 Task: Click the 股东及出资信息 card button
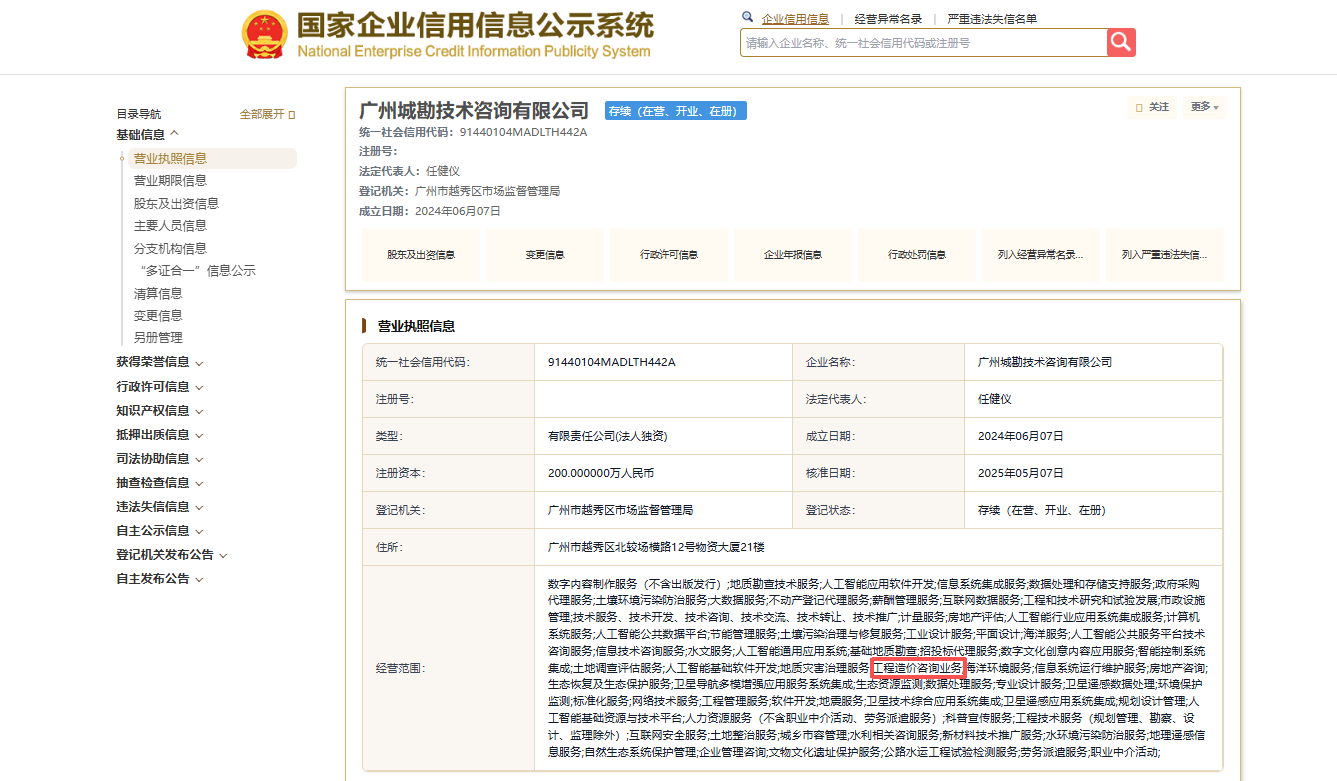421,255
